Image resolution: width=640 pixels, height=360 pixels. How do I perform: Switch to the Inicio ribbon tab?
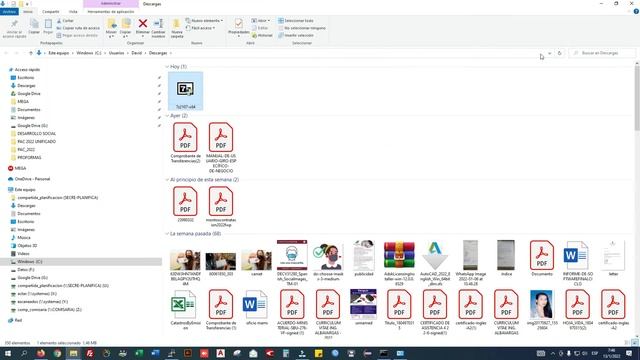28,12
